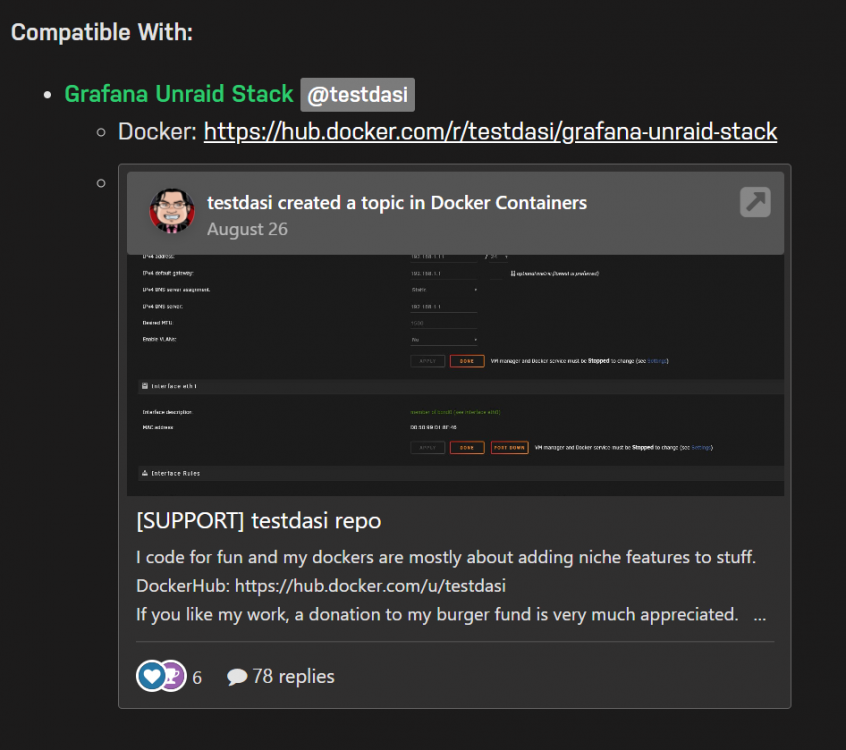Open the Grafana Unraid Stack link
The width and height of the screenshot is (846, 750).
tap(179, 94)
